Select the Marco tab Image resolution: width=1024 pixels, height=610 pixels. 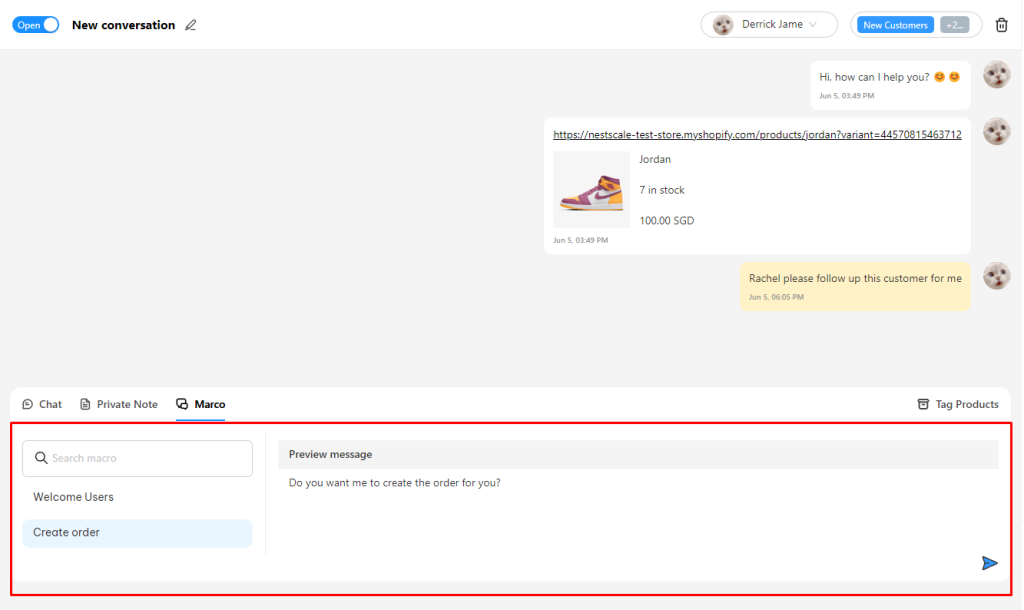[x=200, y=404]
